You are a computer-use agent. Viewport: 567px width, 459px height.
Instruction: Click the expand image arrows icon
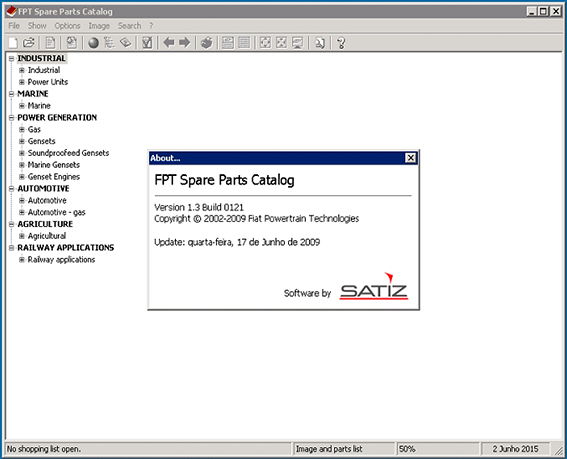(281, 43)
